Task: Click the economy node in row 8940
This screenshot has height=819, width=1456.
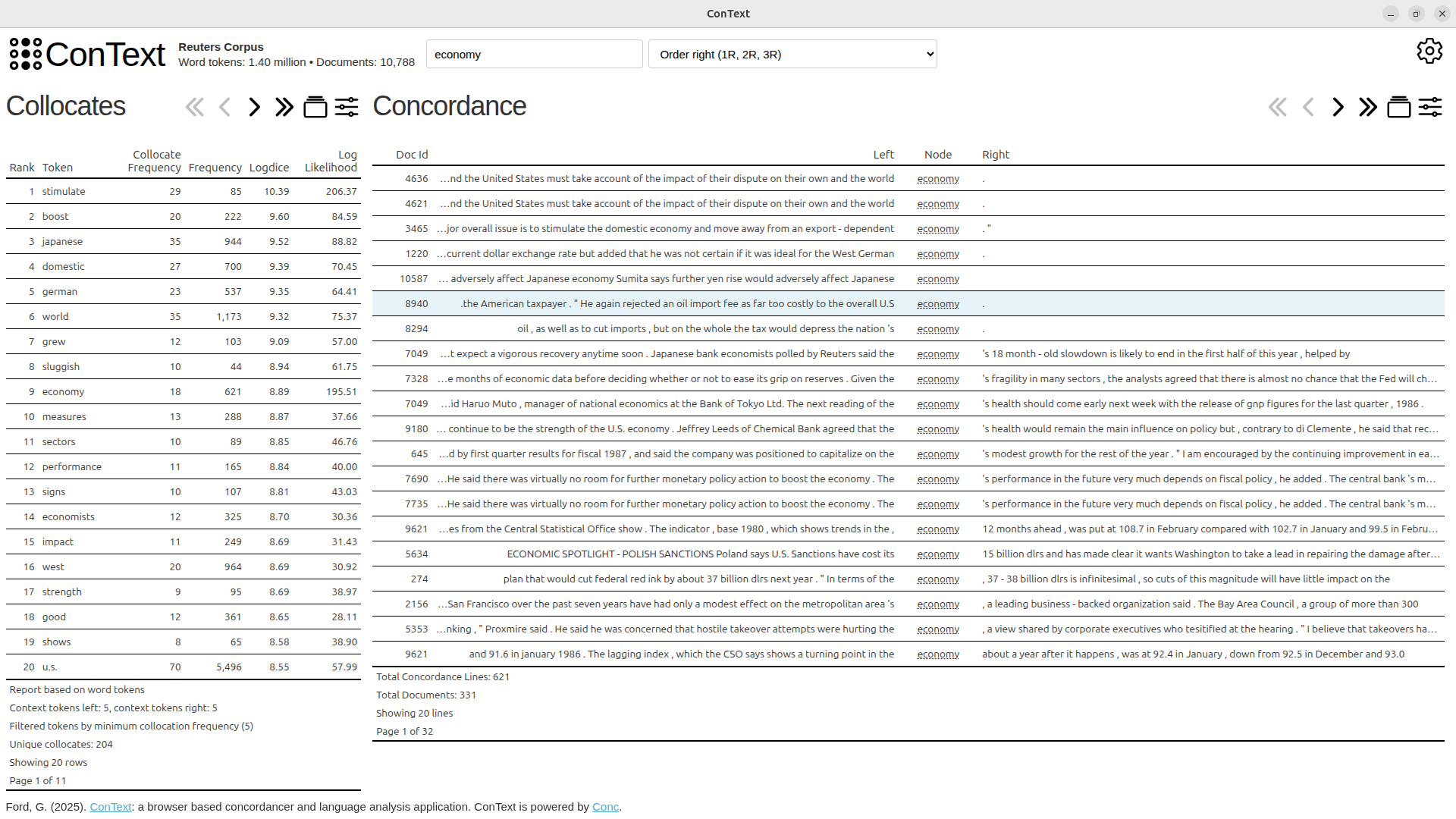Action: (x=938, y=303)
